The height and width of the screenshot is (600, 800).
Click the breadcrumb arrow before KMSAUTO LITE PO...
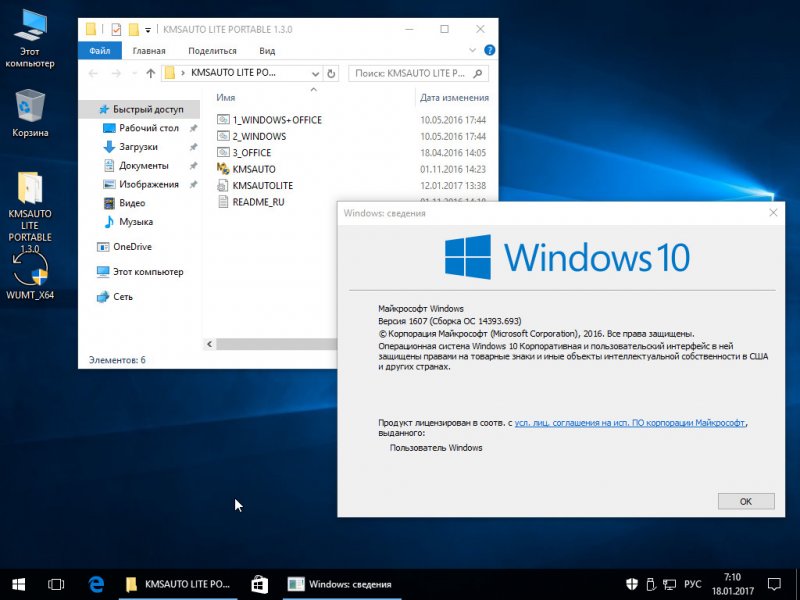pyautogui.click(x=183, y=73)
